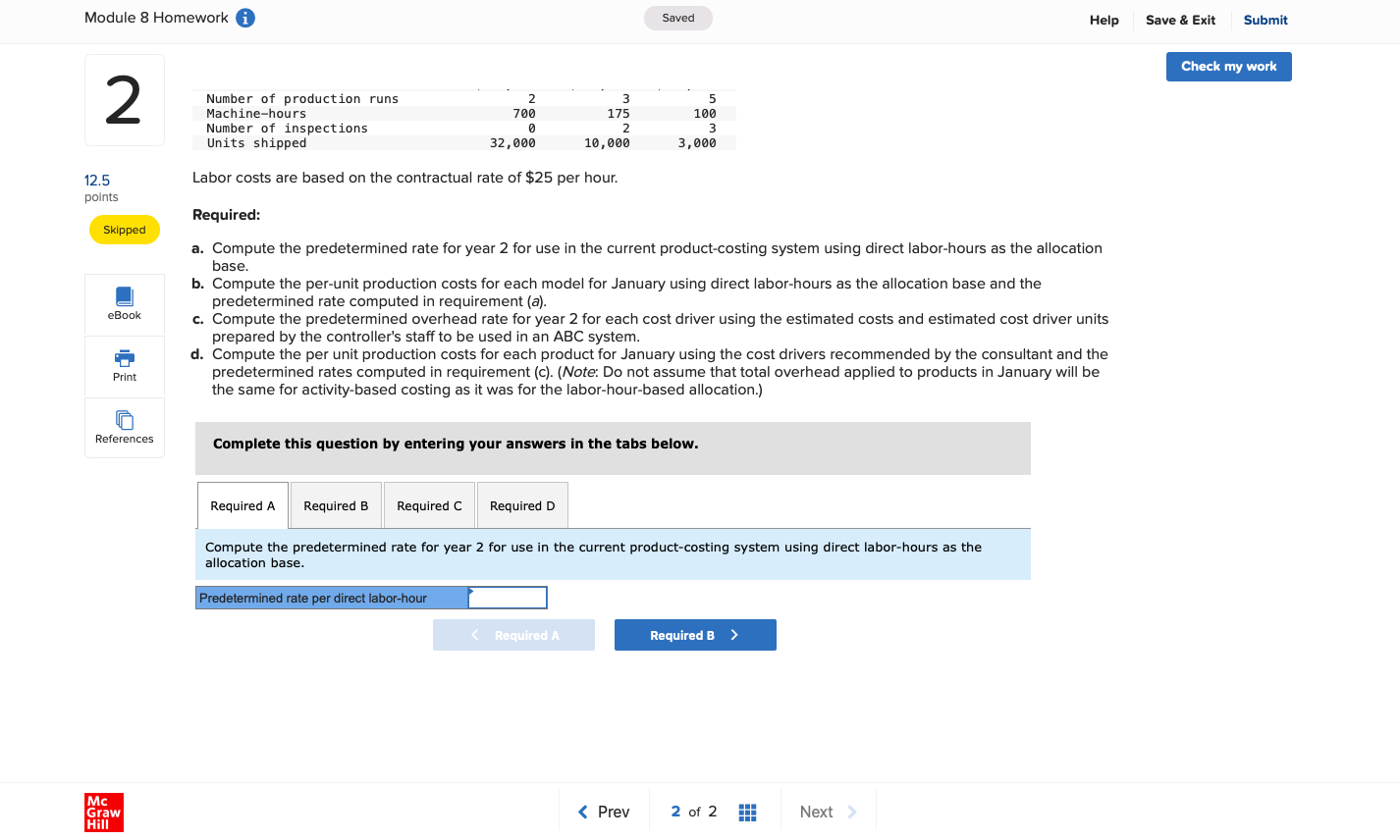1400x840 pixels.
Task: Open the question navigation grid
Action: (747, 812)
